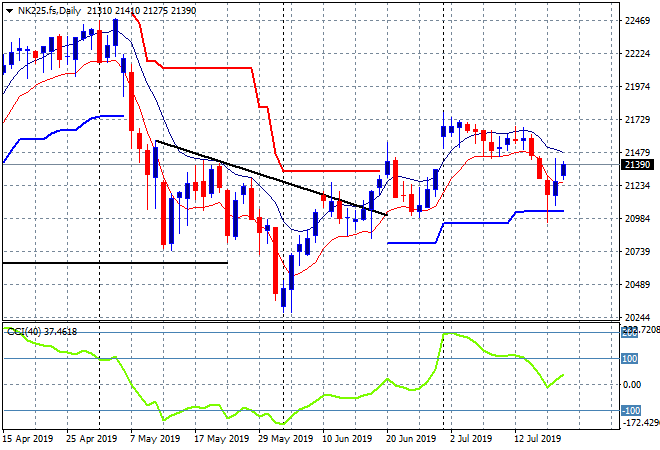Select the black descending trendline
Image resolution: width=660 pixels, height=450 pixels.
(x=271, y=178)
